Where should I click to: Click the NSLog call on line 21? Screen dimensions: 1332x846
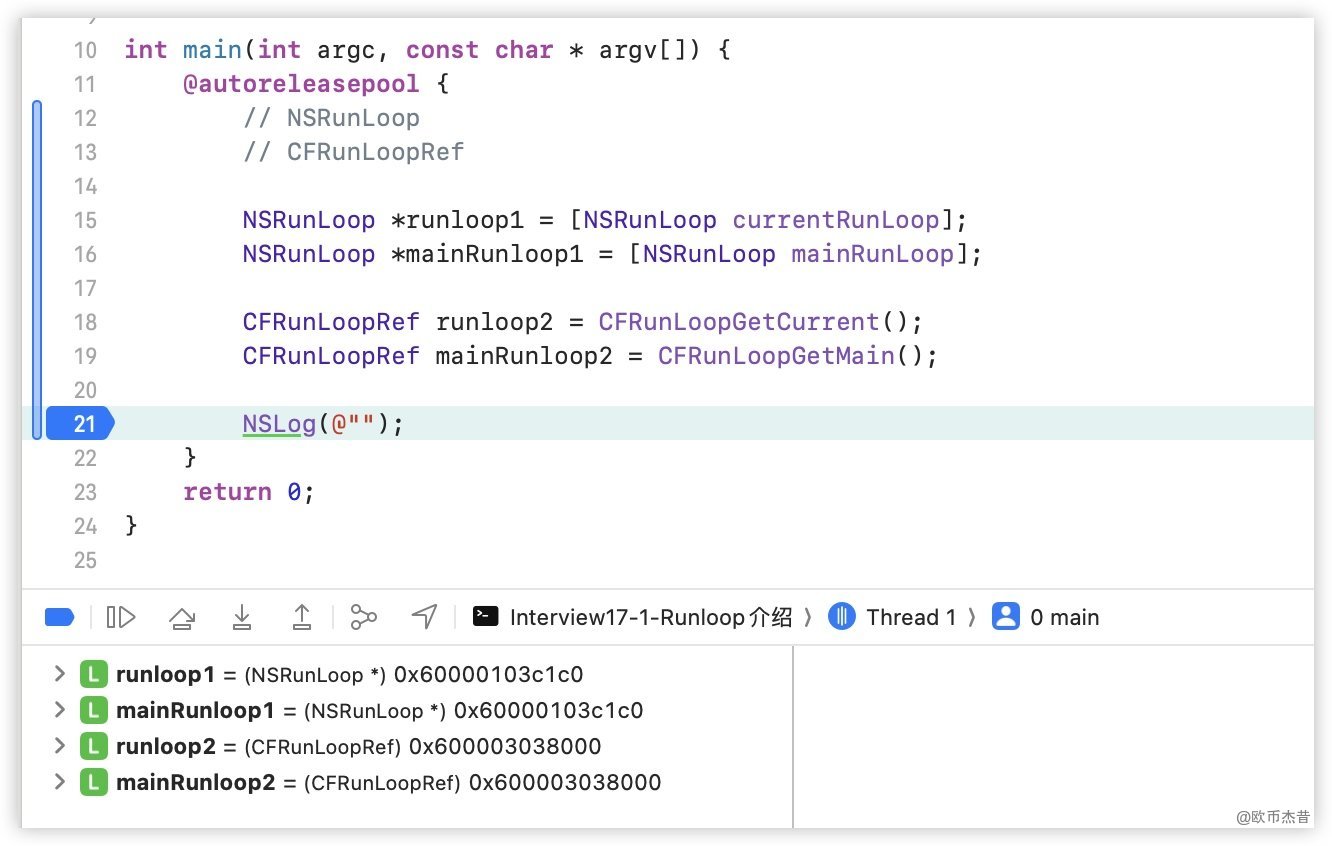[x=279, y=424]
